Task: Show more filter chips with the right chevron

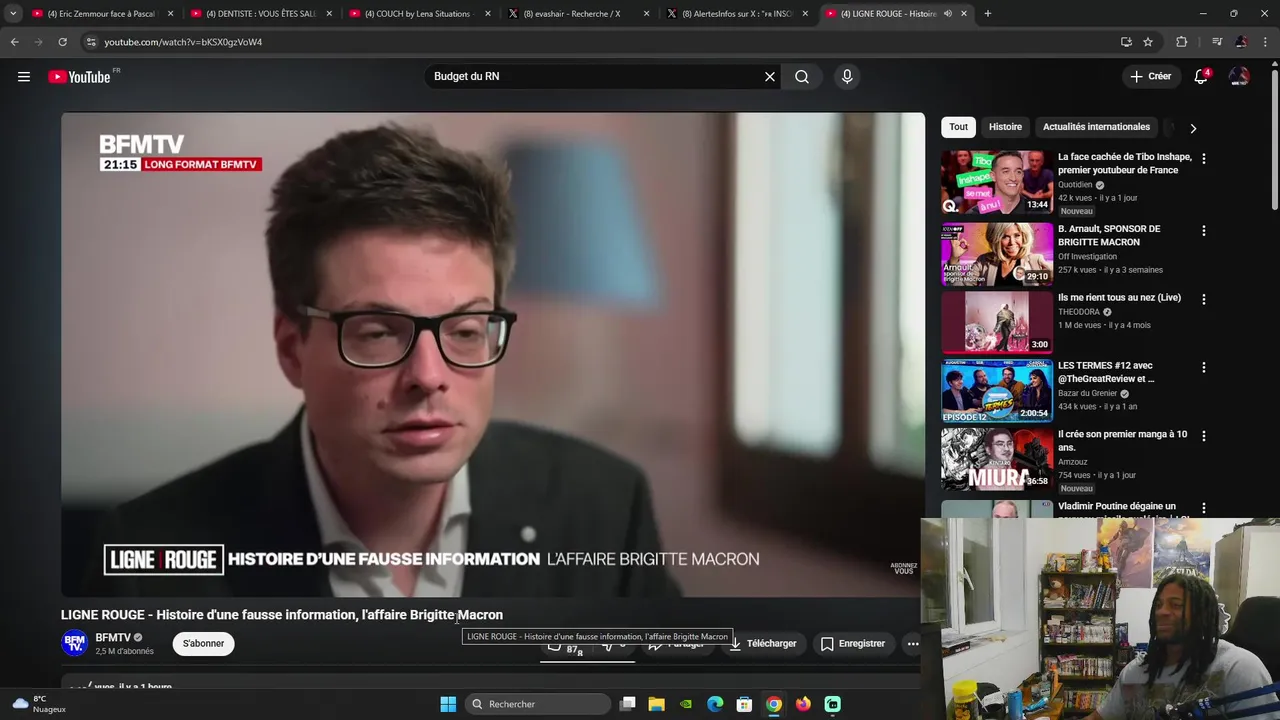Action: click(1193, 128)
